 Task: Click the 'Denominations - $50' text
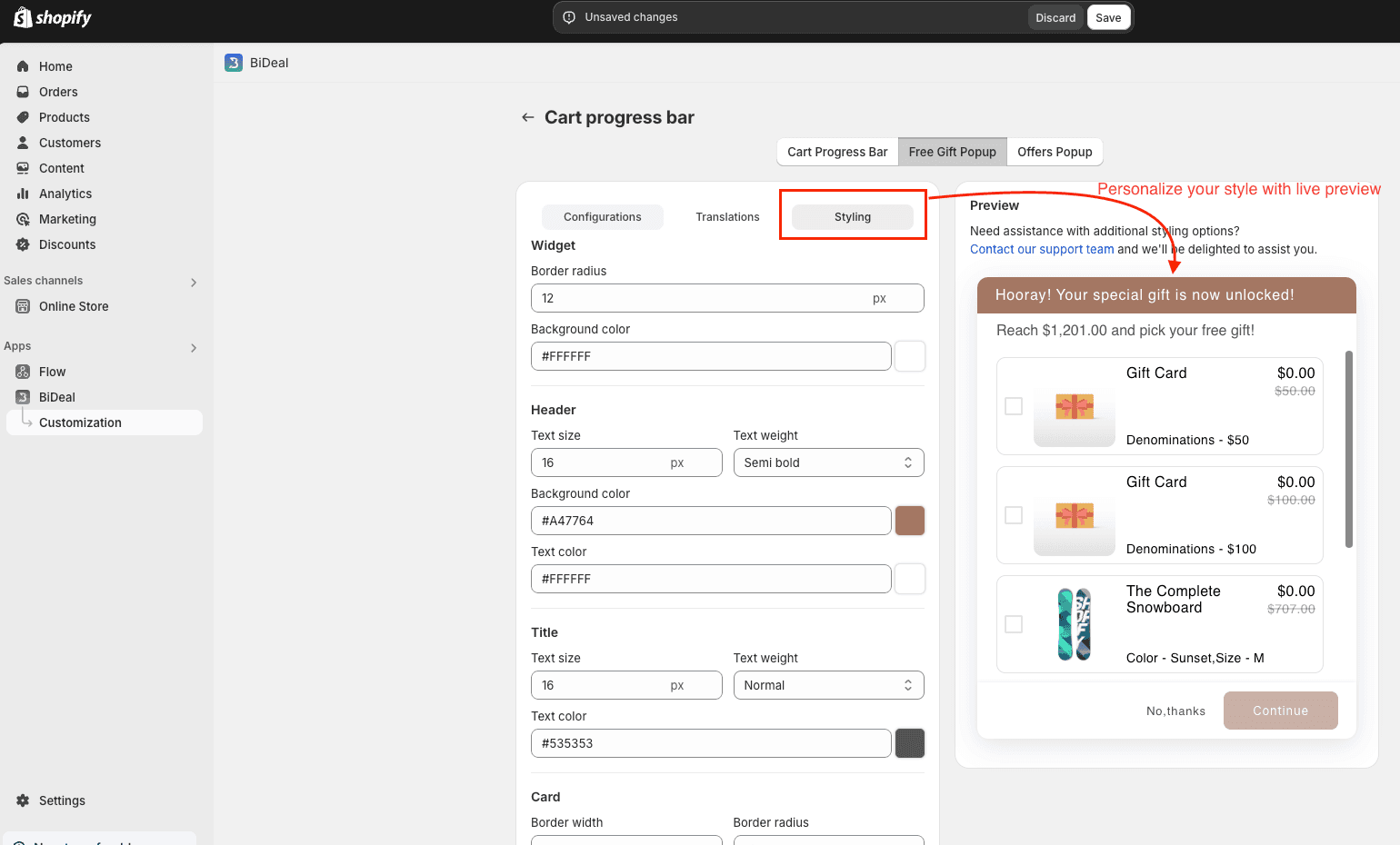1187,440
